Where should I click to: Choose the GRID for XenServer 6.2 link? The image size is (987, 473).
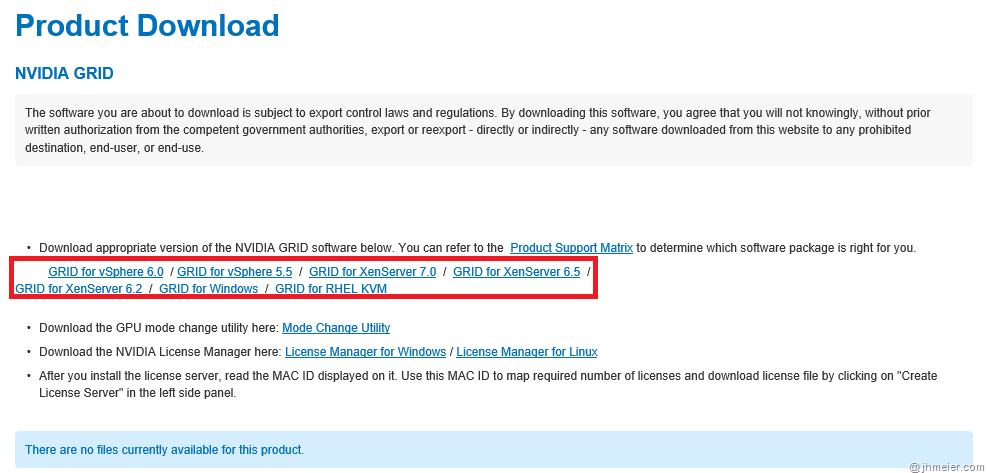tap(78, 289)
